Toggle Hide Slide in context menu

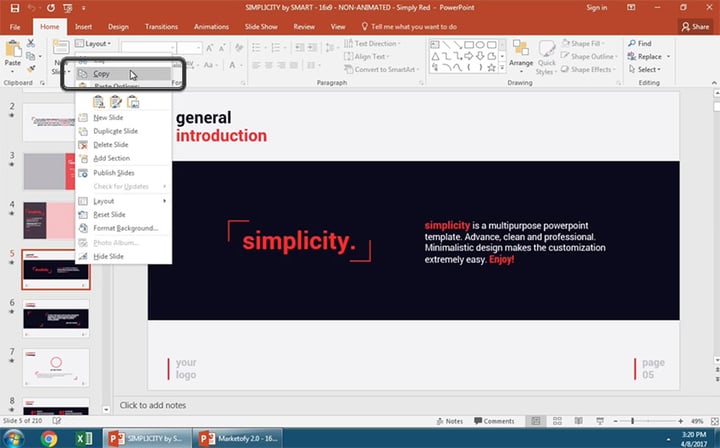[x=108, y=256]
